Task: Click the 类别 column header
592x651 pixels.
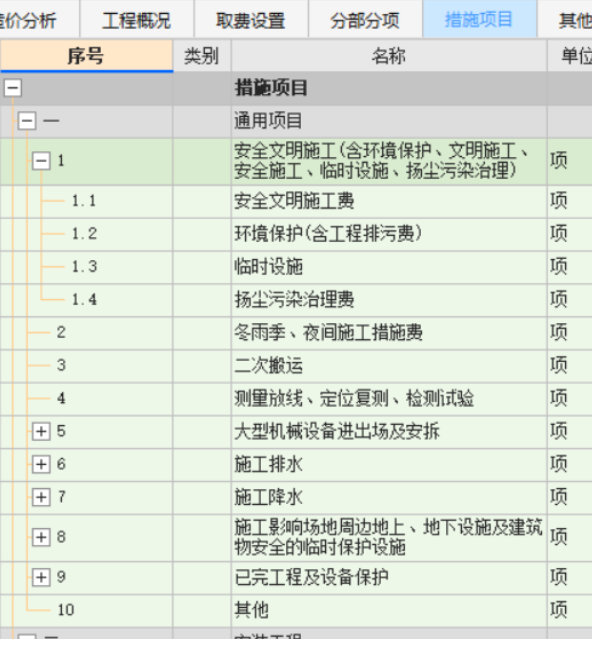Action: 202,56
